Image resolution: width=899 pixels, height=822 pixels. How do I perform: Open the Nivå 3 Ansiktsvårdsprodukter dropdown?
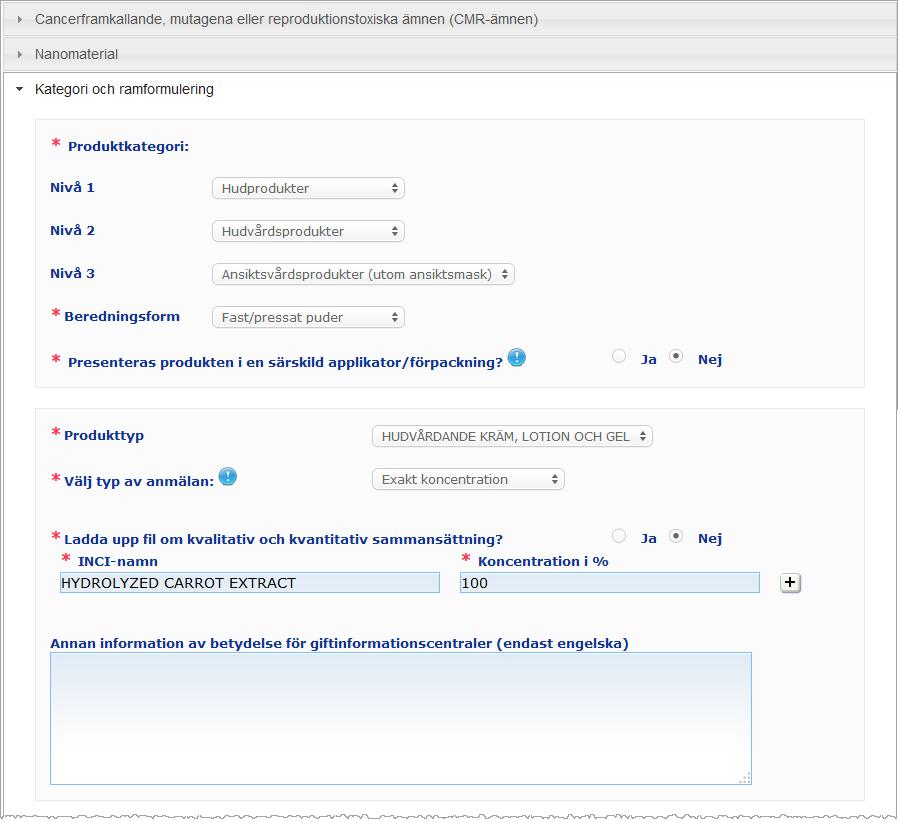(363, 274)
